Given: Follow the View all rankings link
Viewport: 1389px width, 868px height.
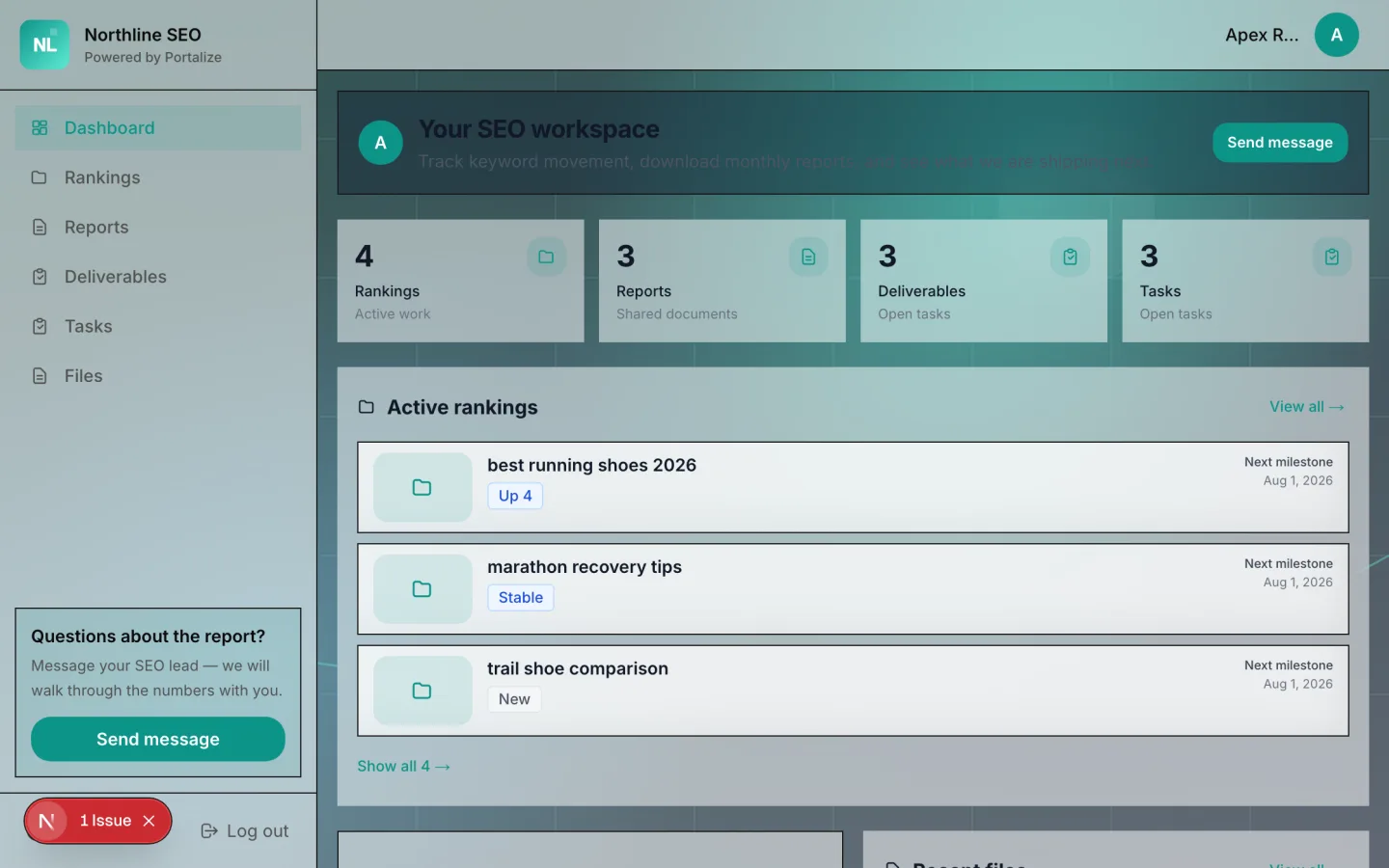Looking at the screenshot, I should (1307, 407).
